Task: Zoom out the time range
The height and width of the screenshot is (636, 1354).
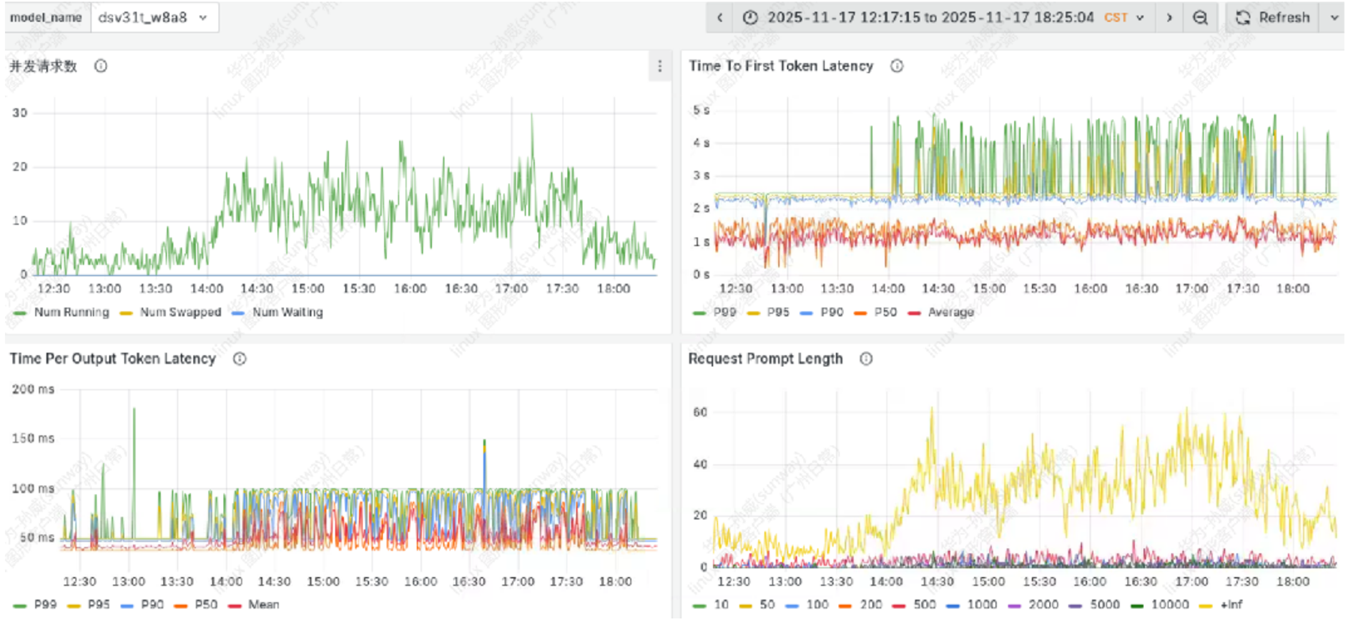Action: [x=1200, y=17]
